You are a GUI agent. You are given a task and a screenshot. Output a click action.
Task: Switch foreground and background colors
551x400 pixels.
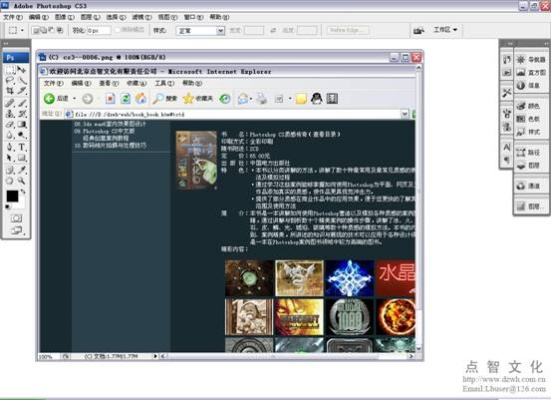23,192
